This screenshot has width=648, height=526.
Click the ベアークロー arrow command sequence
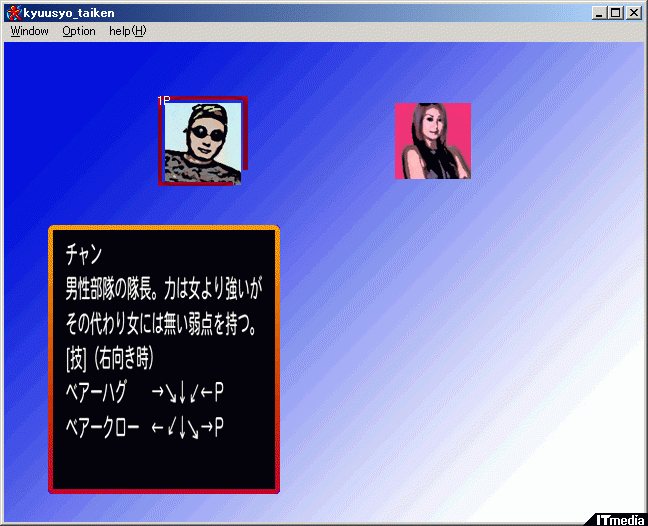[x=187, y=427]
